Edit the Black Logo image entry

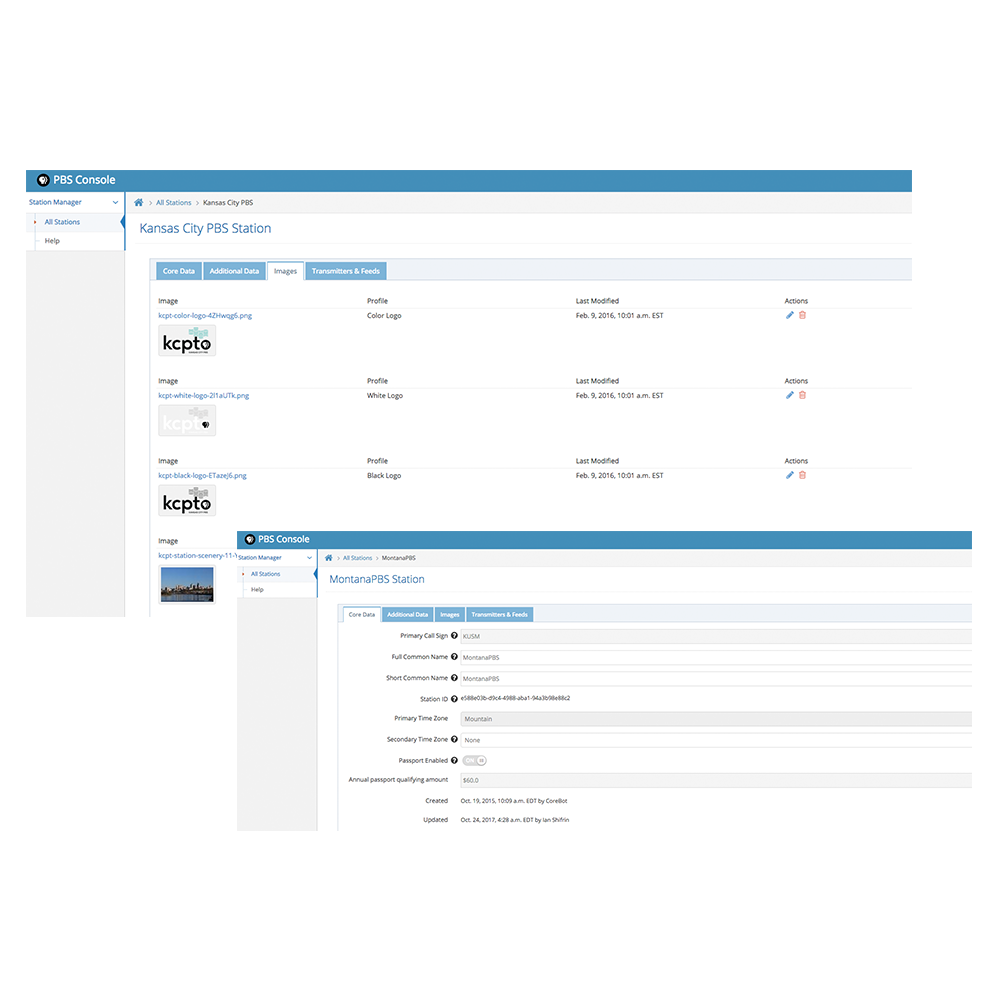pos(790,475)
